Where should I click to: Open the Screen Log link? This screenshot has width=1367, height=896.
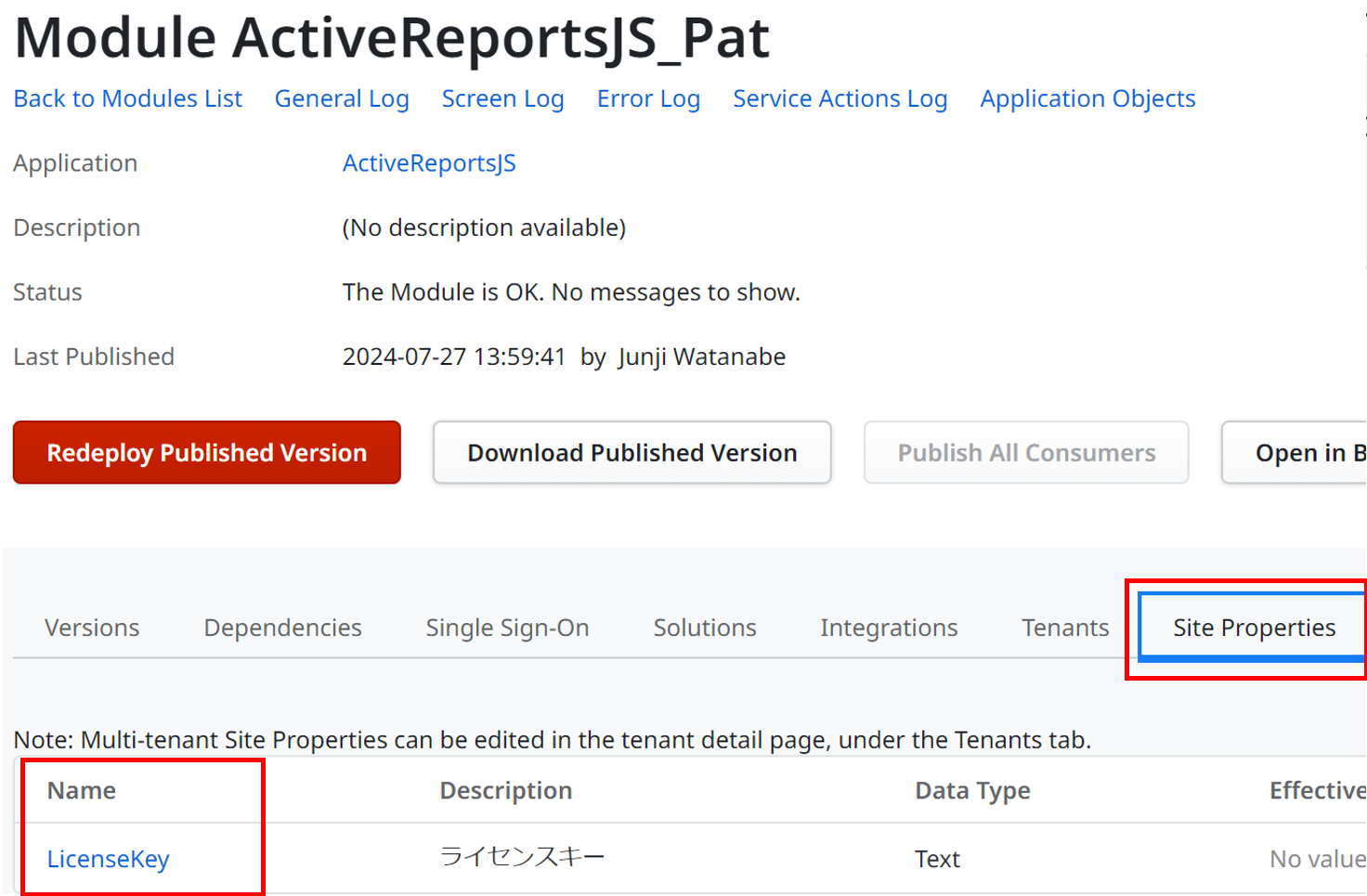click(502, 98)
